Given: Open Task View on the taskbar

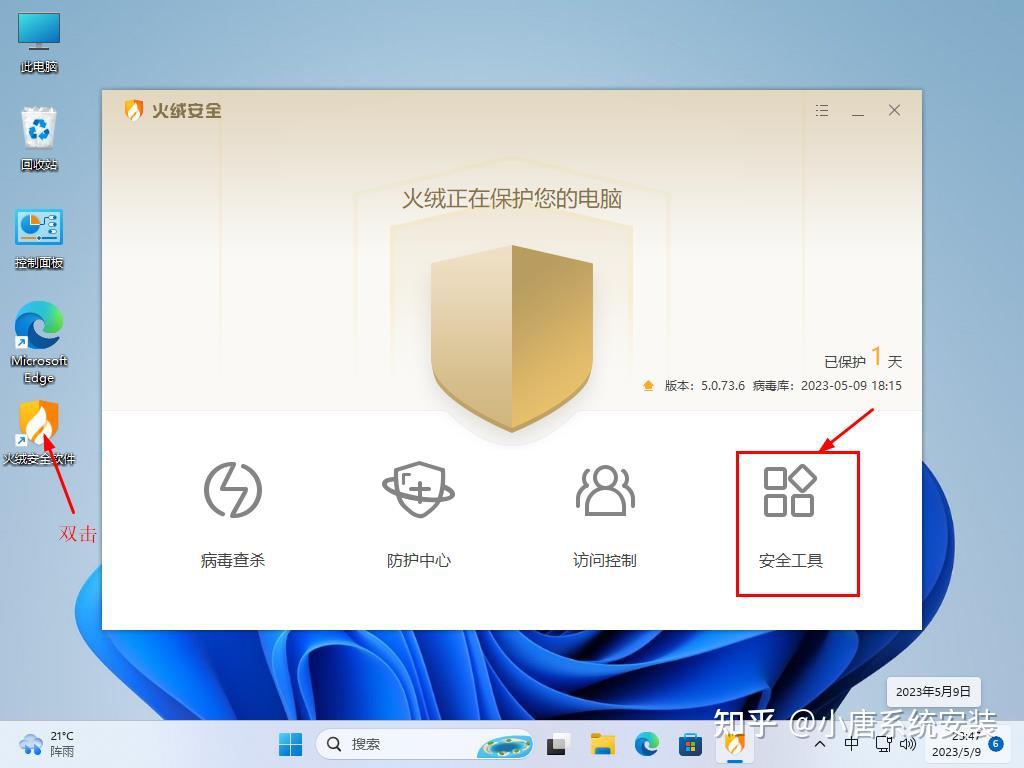Looking at the screenshot, I should (557, 744).
